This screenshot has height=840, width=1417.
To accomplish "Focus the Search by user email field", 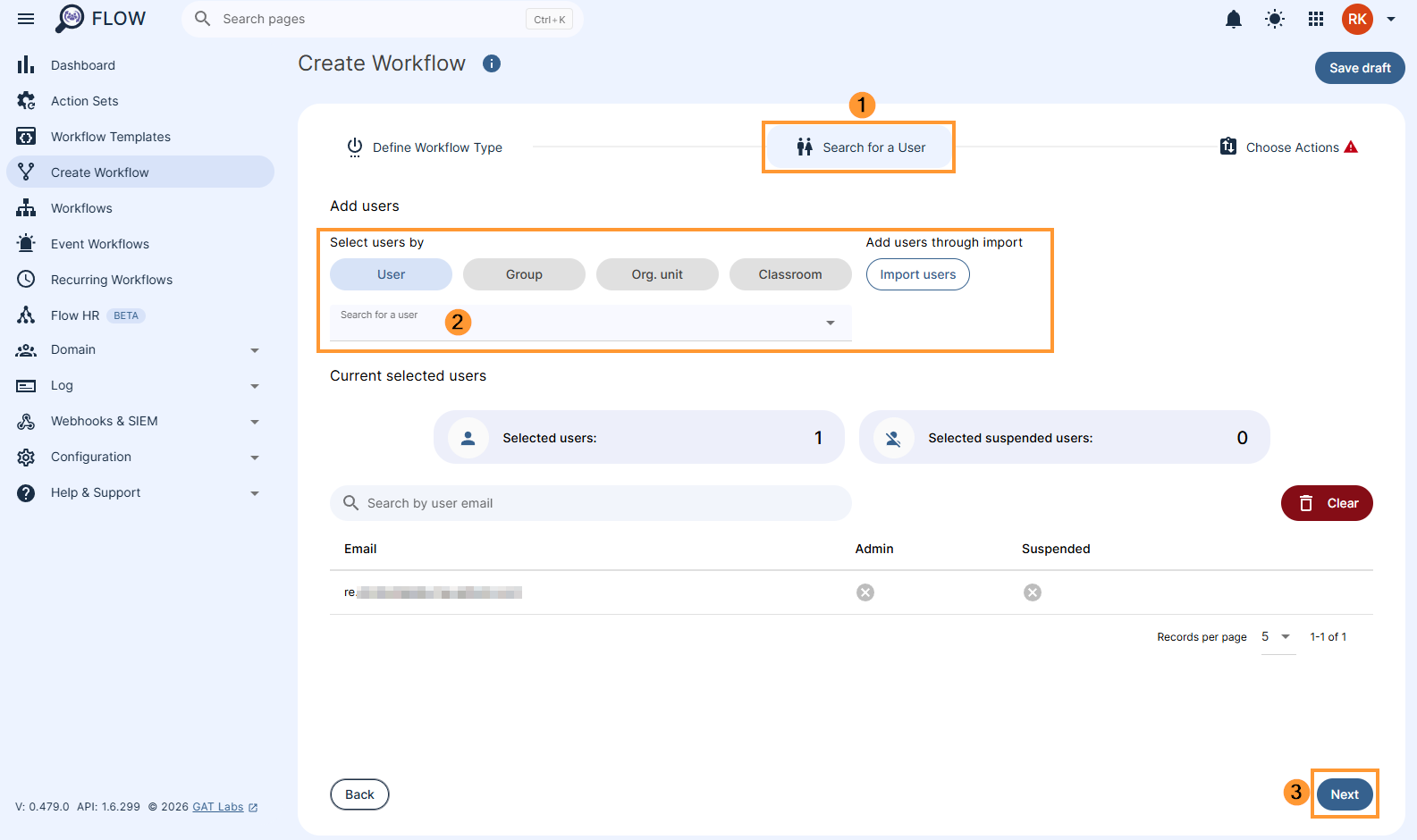I will pyautogui.click(x=590, y=503).
